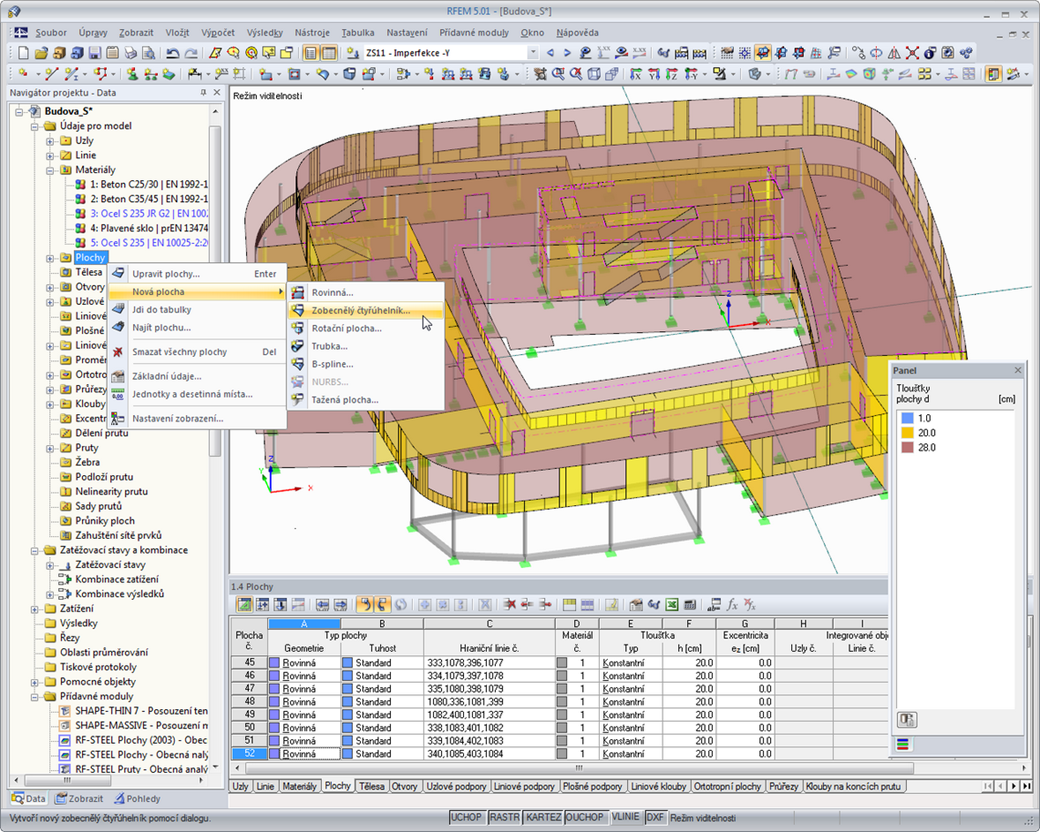Toggle the DXF status bar option
This screenshot has height=832, width=1040.
point(655,817)
